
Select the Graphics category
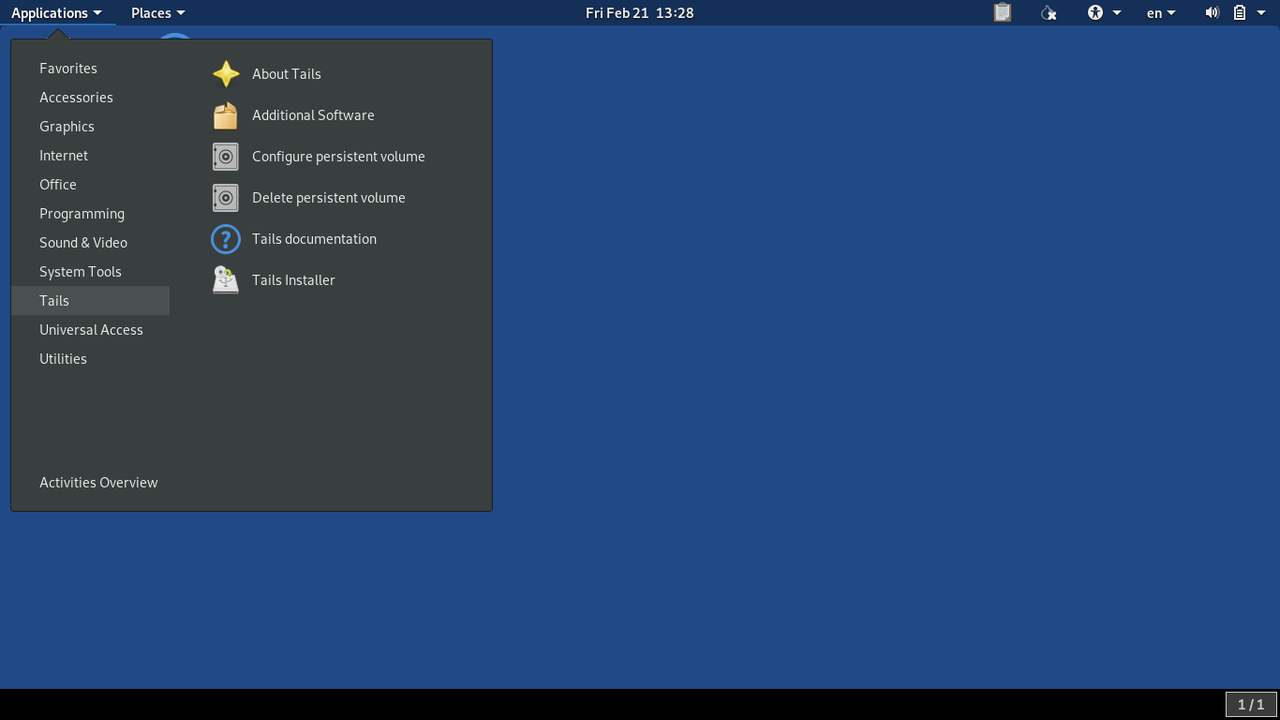tap(90, 126)
